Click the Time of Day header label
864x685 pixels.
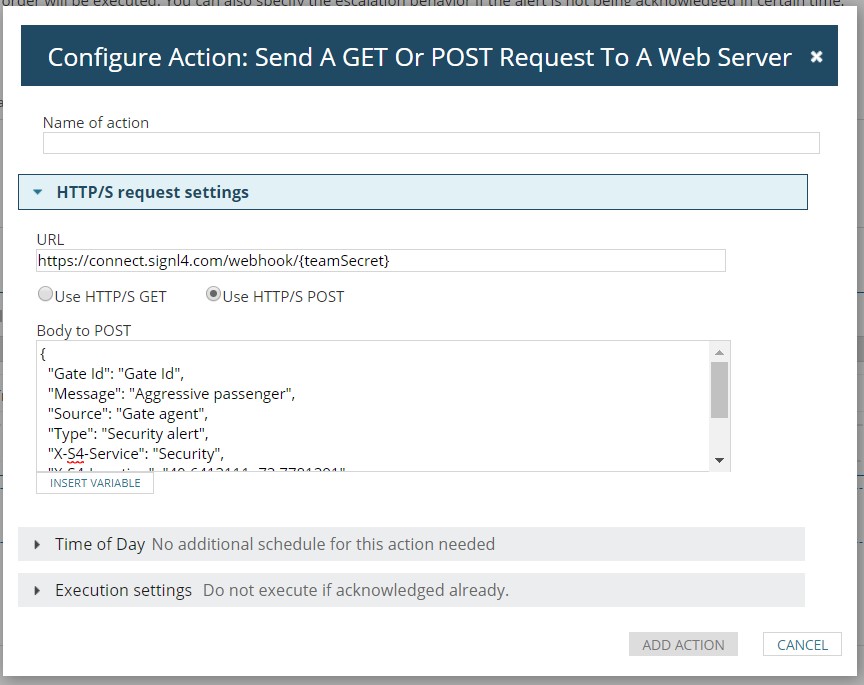coord(100,544)
